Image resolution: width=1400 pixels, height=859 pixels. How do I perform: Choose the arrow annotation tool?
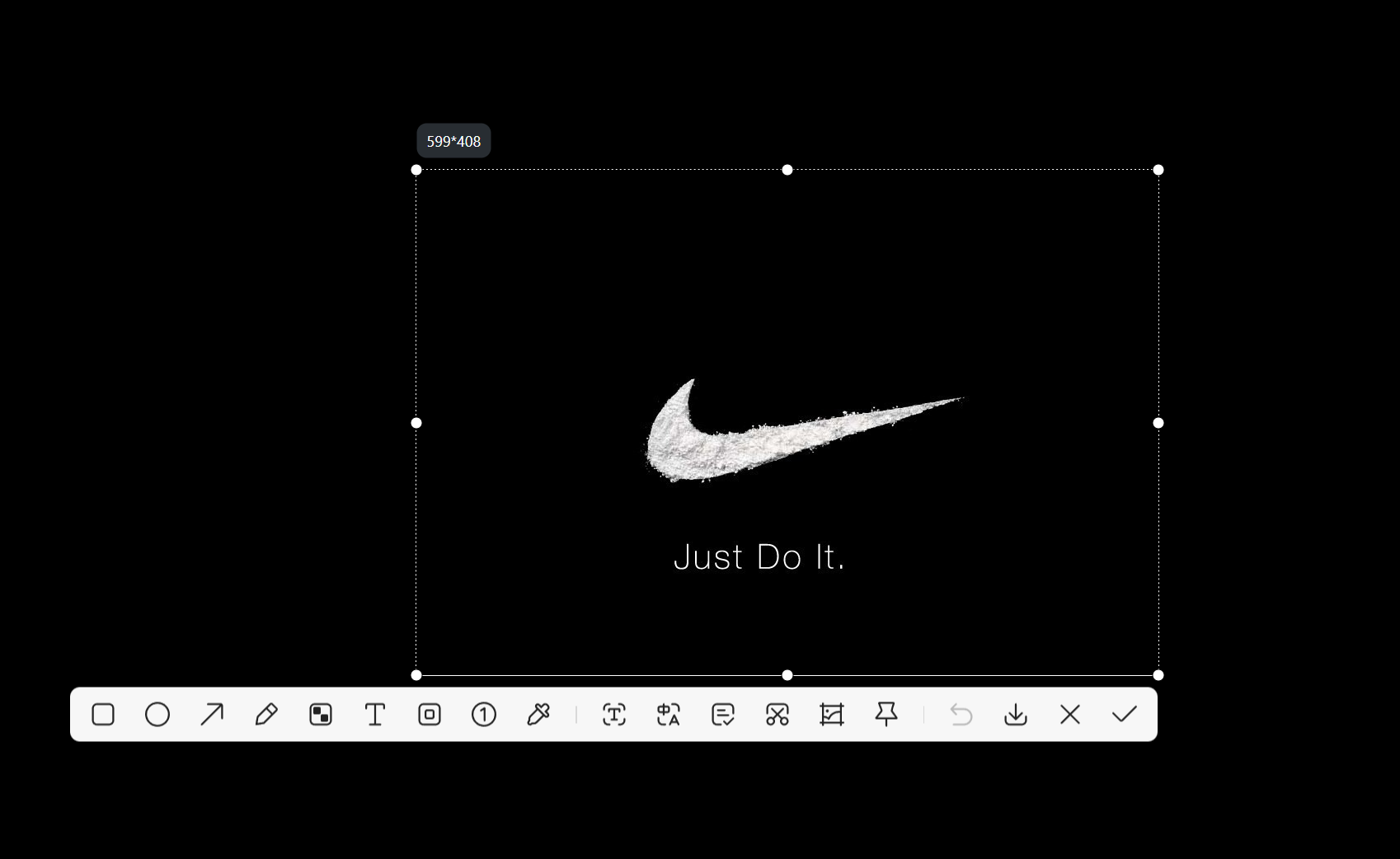pyautogui.click(x=212, y=714)
